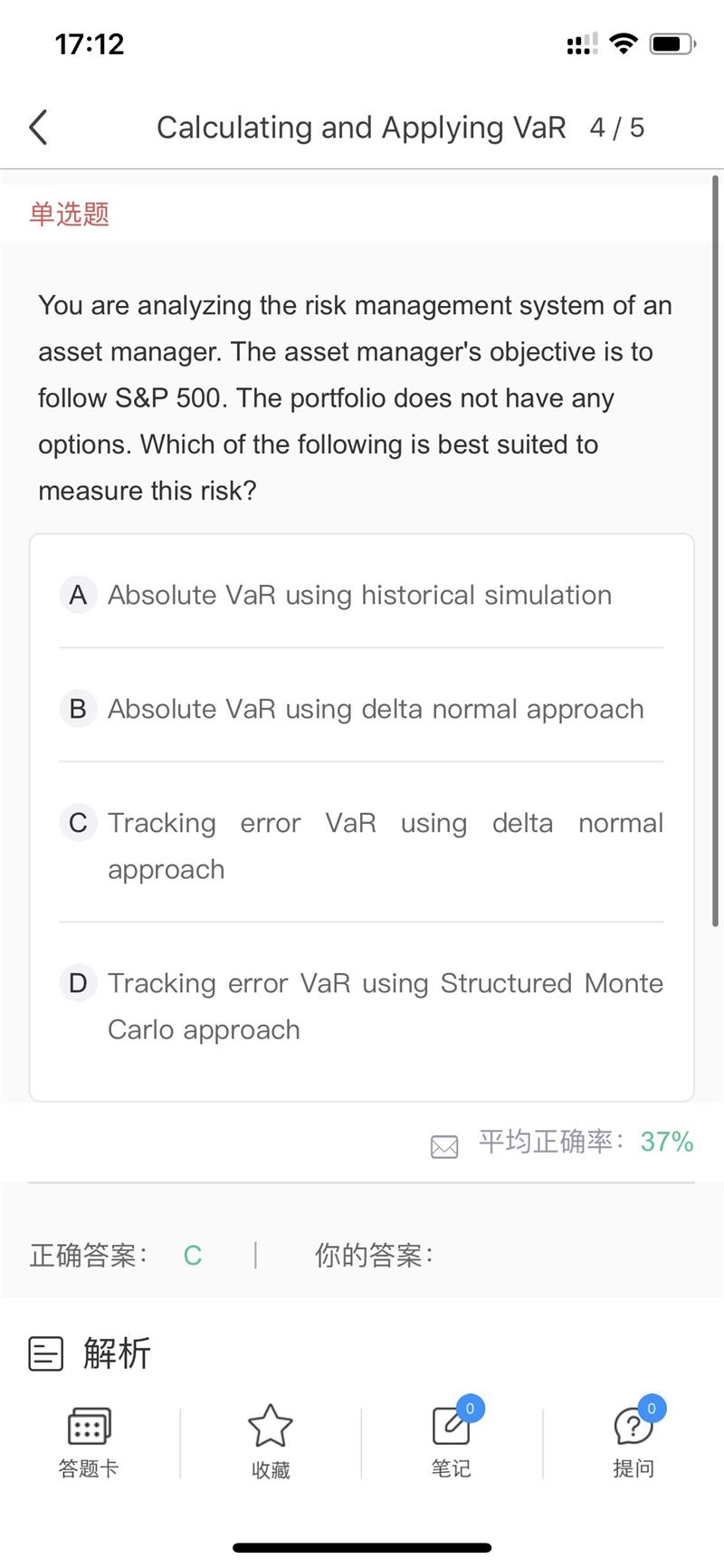Tap the correct answer C text
The image size is (724, 1568).
coord(193,1256)
